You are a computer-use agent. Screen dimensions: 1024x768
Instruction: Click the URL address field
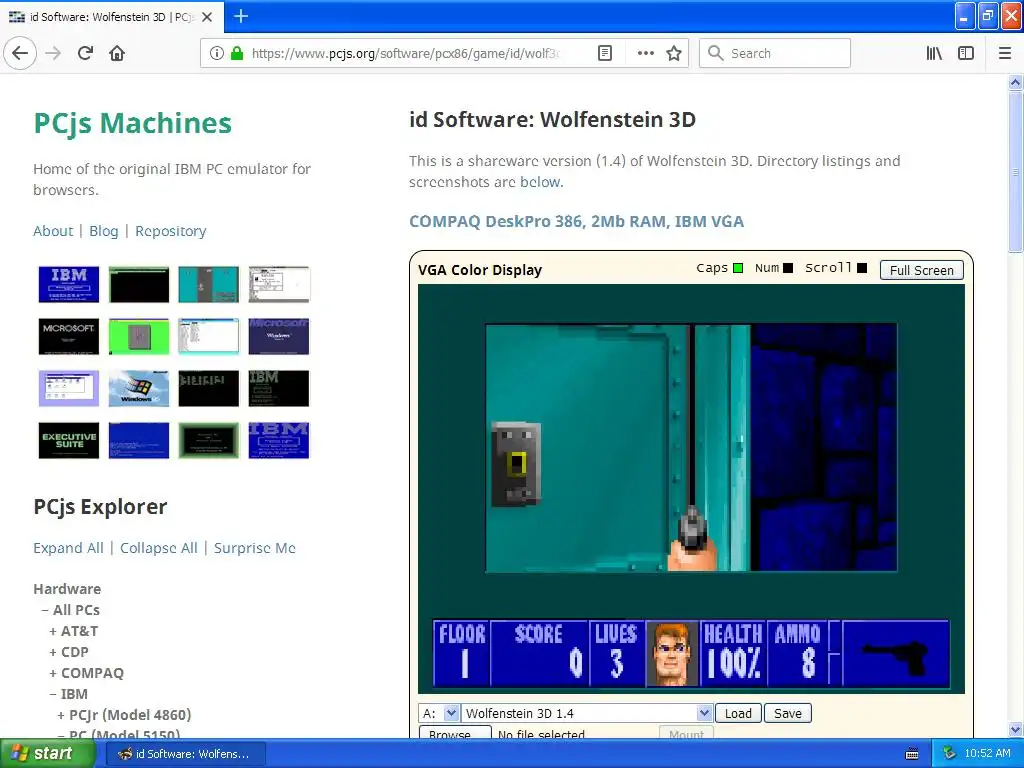point(406,53)
